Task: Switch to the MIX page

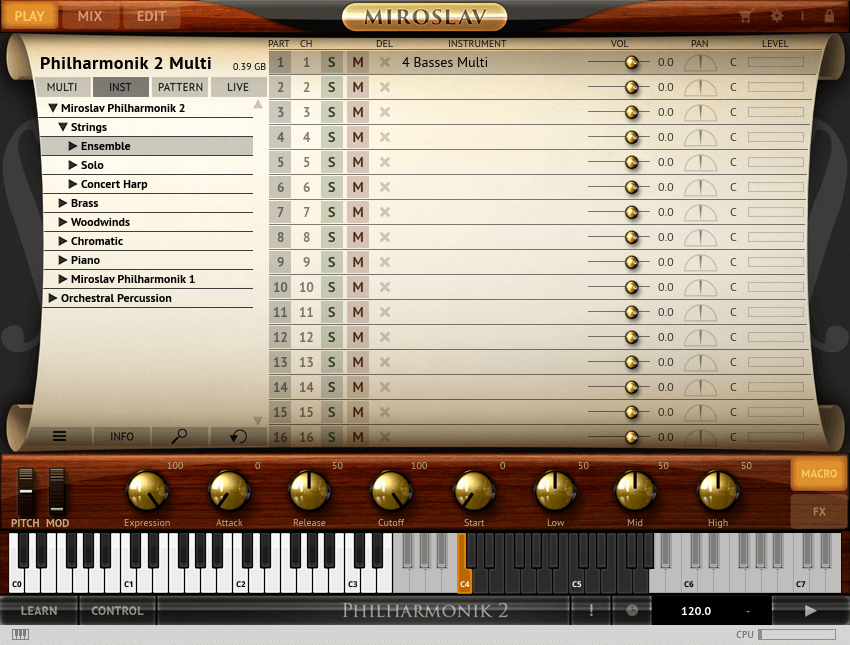Action: click(89, 16)
